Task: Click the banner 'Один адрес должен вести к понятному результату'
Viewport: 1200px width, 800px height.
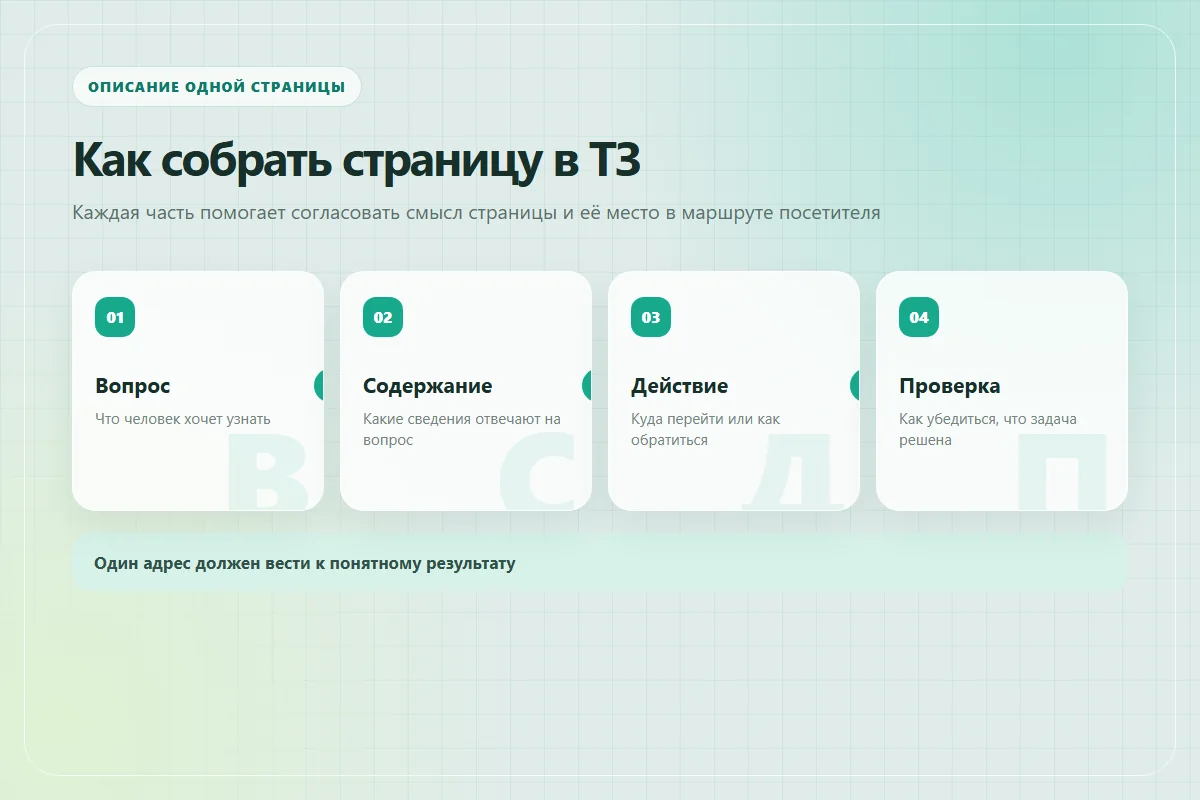Action: click(x=600, y=563)
